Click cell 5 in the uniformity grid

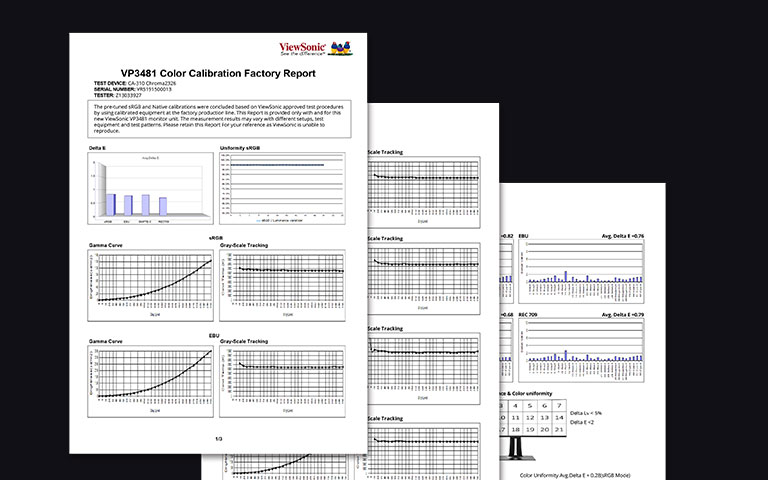[x=530, y=406]
